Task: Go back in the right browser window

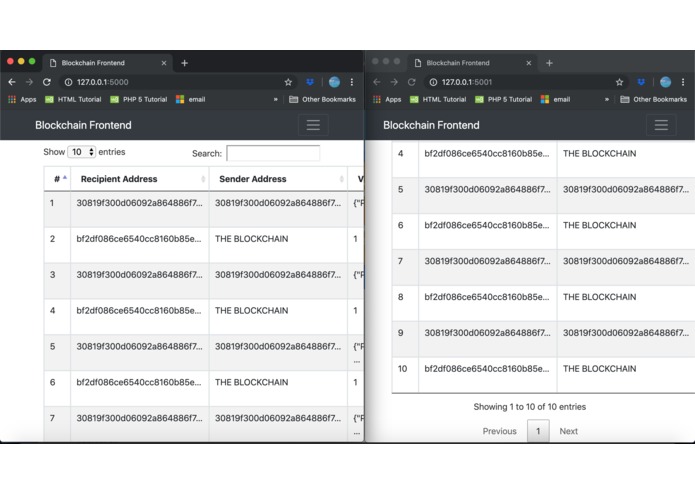Action: coord(377,82)
